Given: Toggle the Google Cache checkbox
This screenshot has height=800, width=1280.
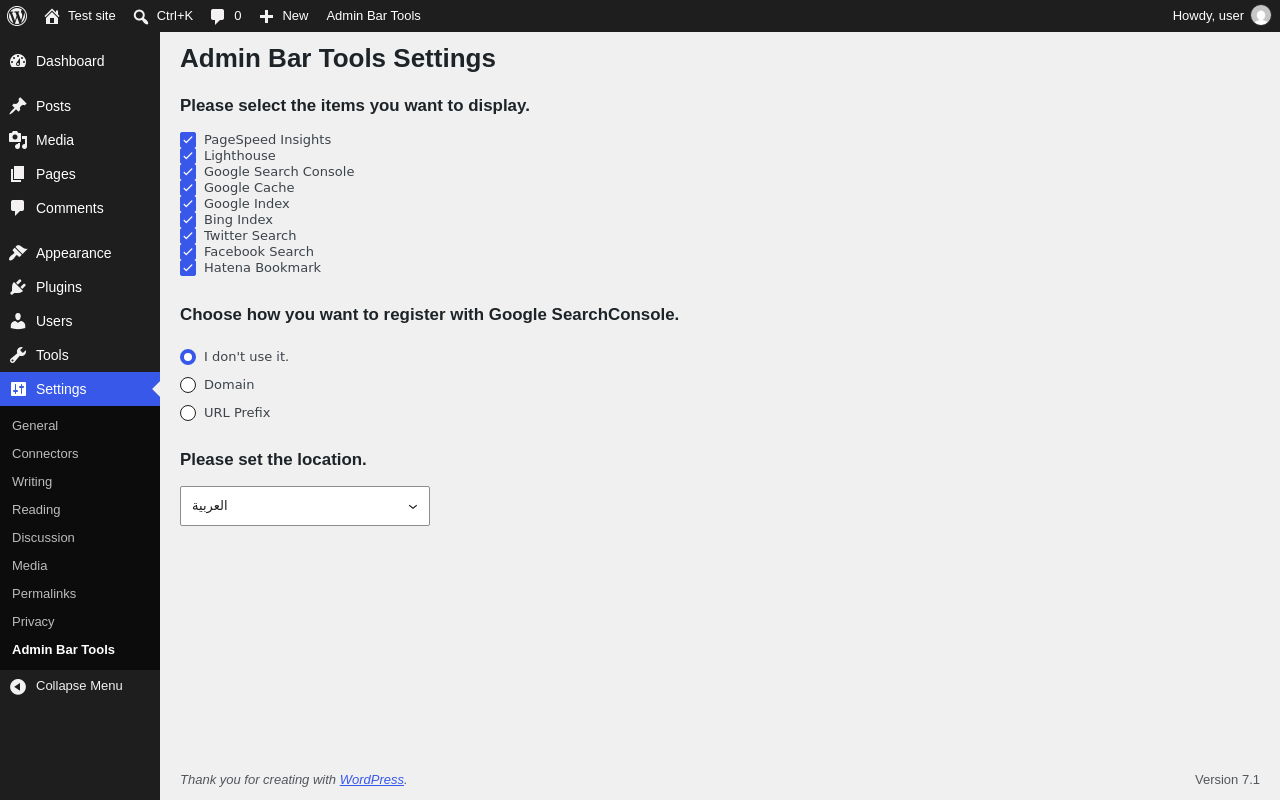Looking at the screenshot, I should (x=188, y=188).
